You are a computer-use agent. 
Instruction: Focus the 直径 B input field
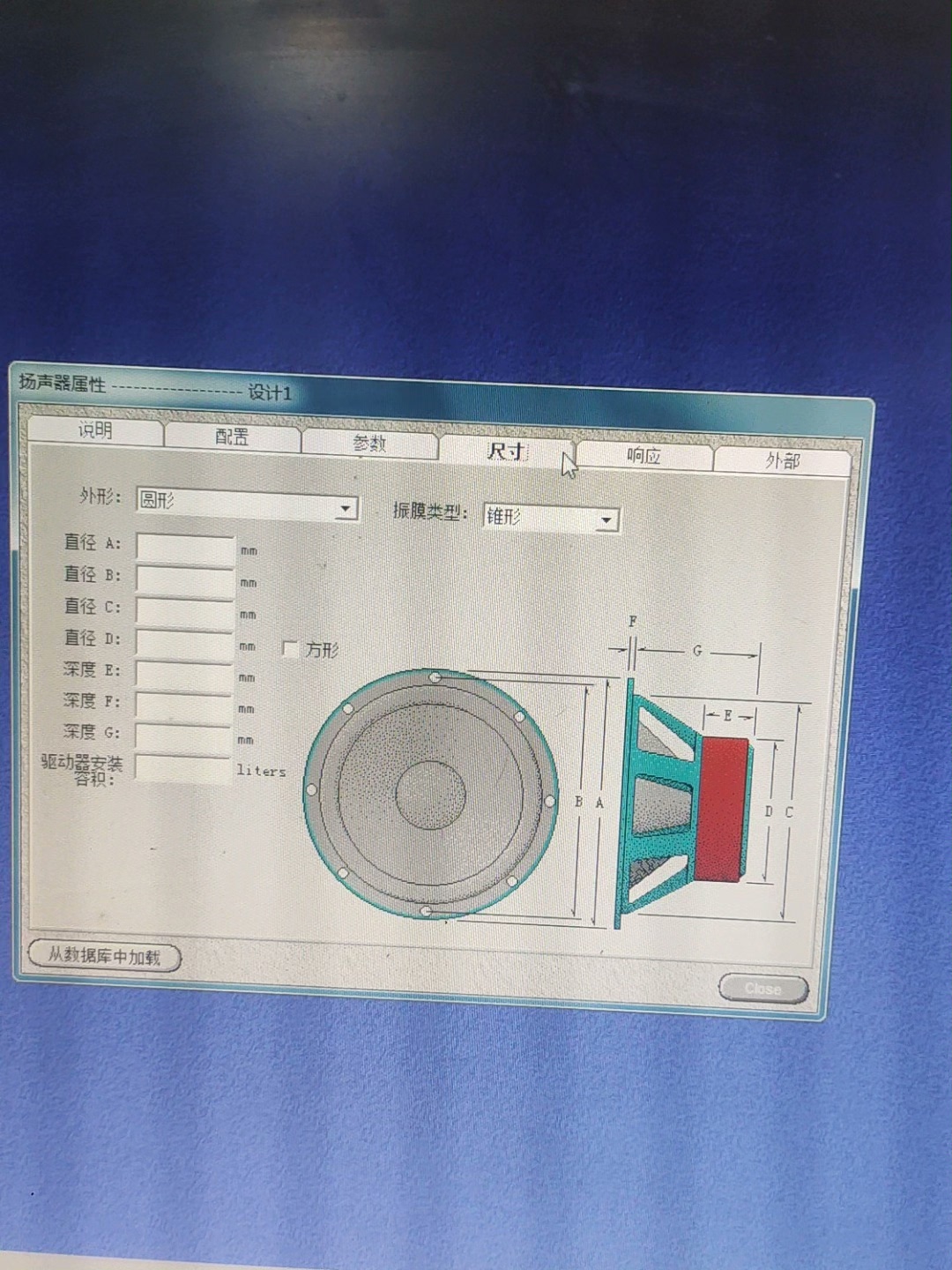pos(185,579)
